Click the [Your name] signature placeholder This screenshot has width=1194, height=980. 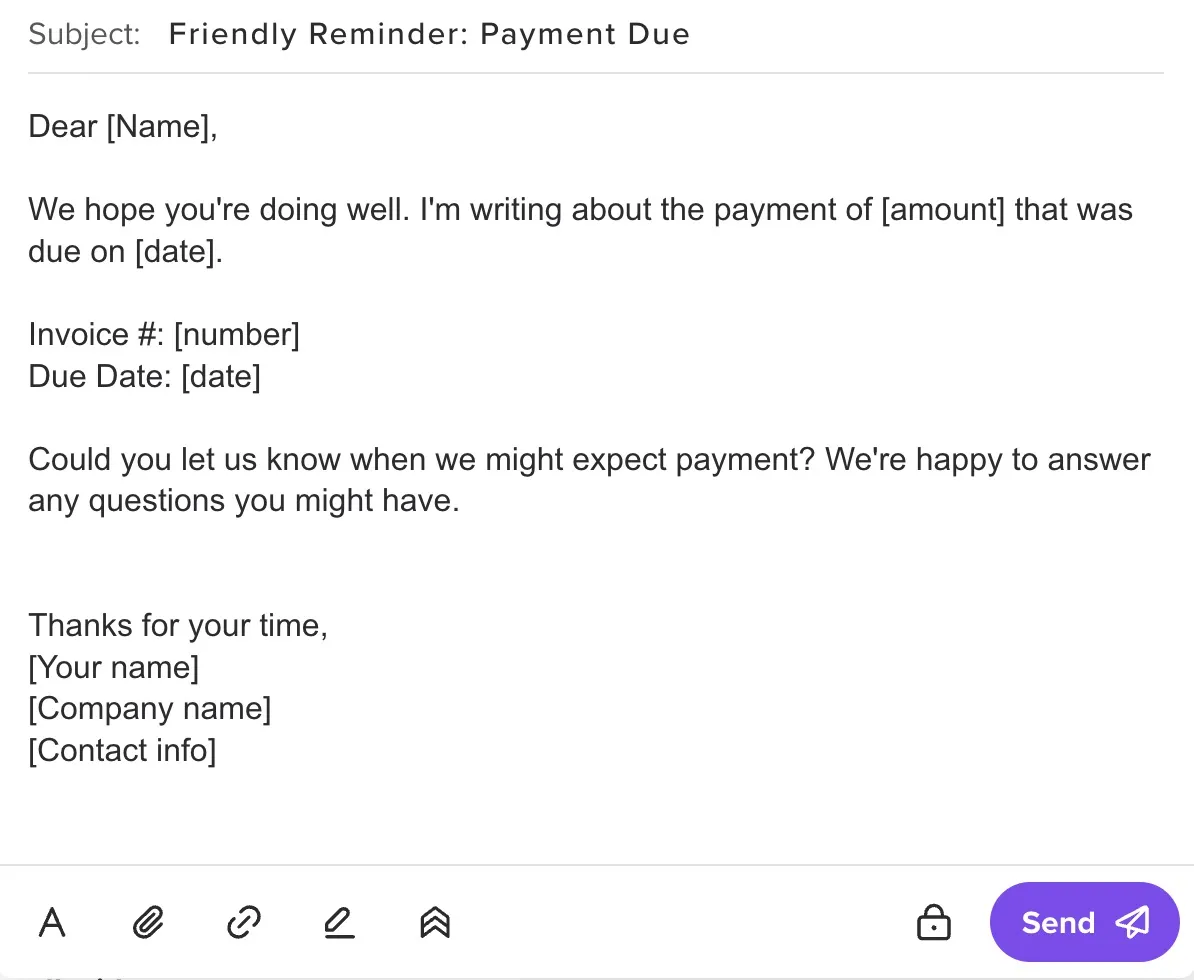(113, 667)
